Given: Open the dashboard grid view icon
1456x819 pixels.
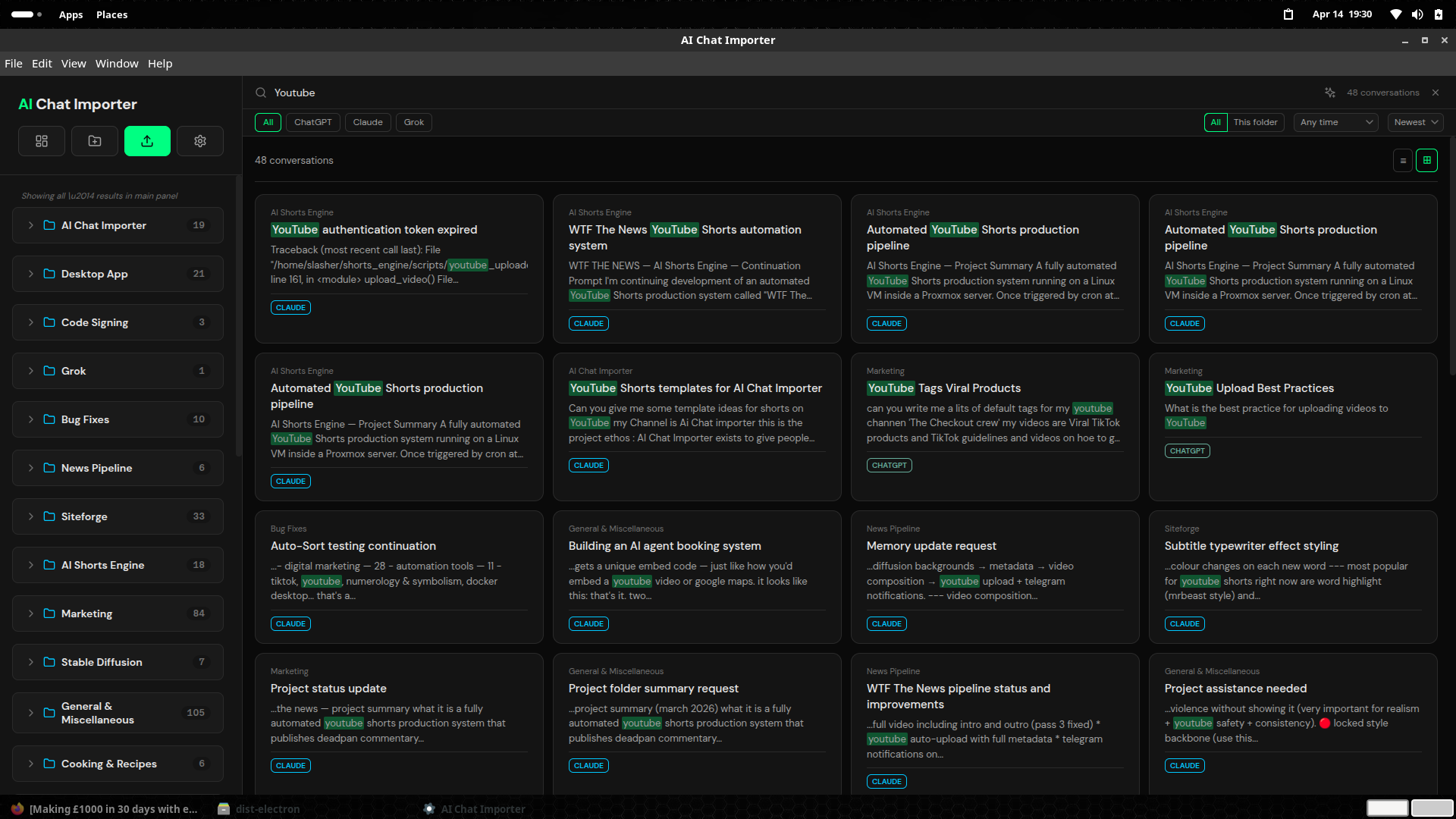Looking at the screenshot, I should tap(42, 141).
